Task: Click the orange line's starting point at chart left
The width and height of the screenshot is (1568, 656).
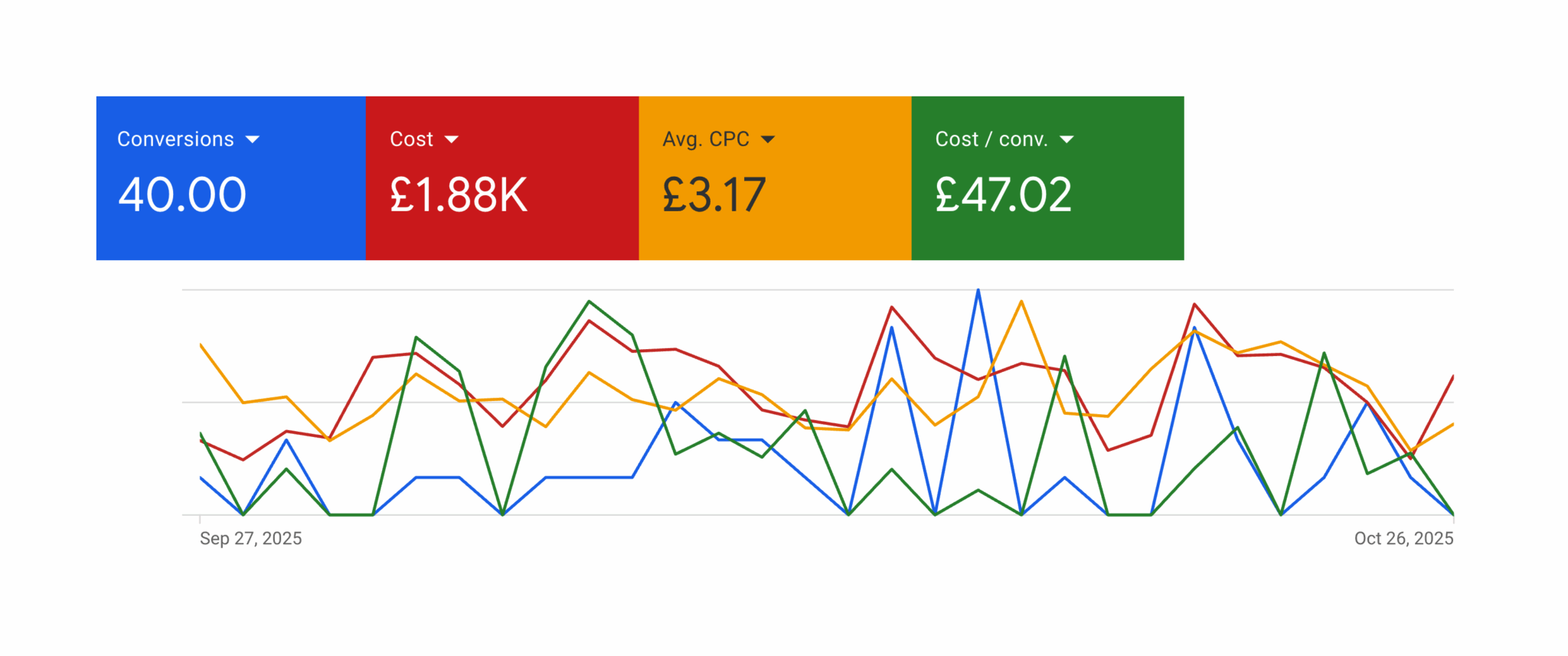Action: (201, 345)
